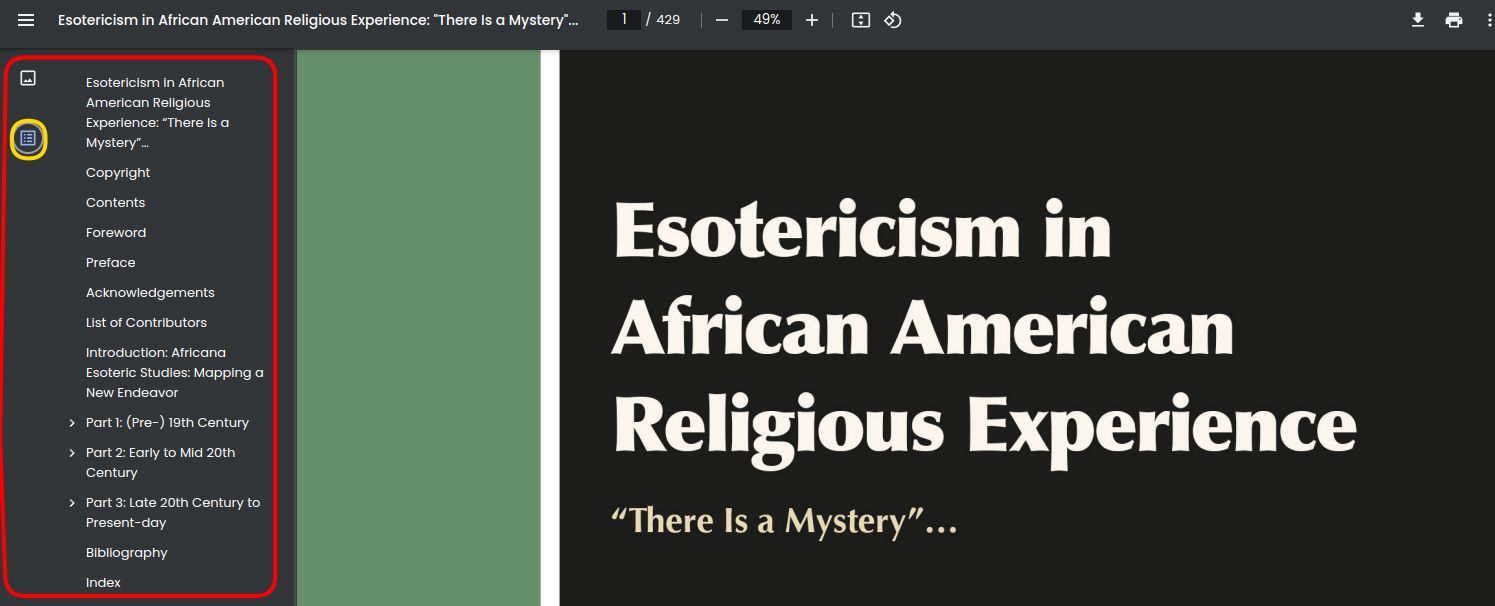Toggle the sidebar with the hamburger menu icon
1495x606 pixels.
coord(26,20)
